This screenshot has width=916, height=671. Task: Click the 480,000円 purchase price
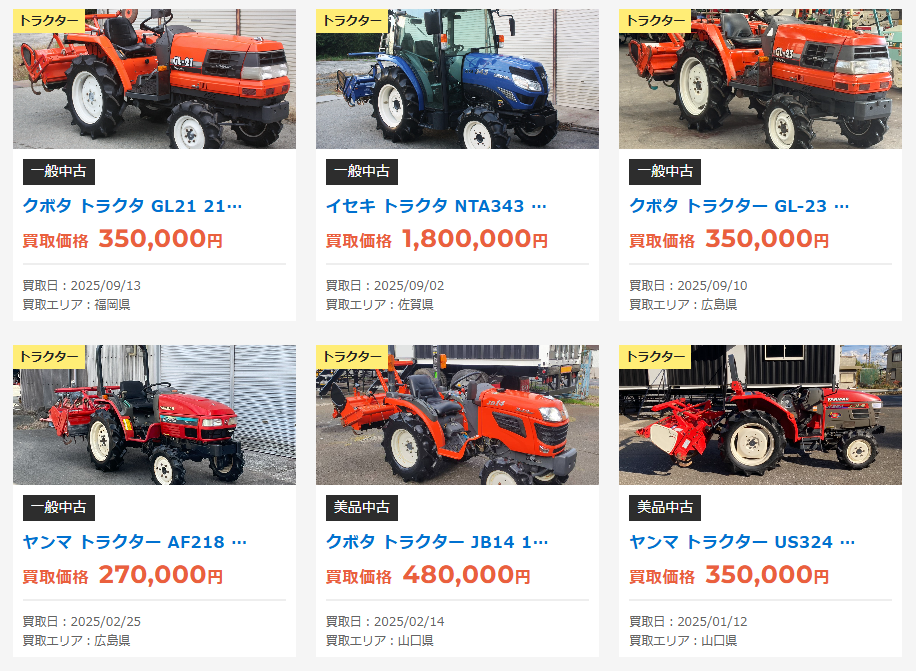coord(466,575)
